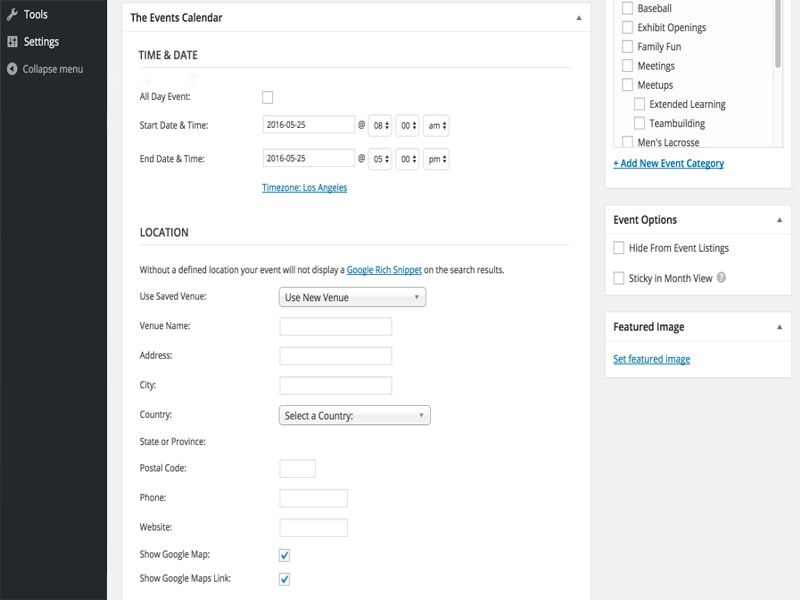Open the end hour 05 selector

click(380, 159)
